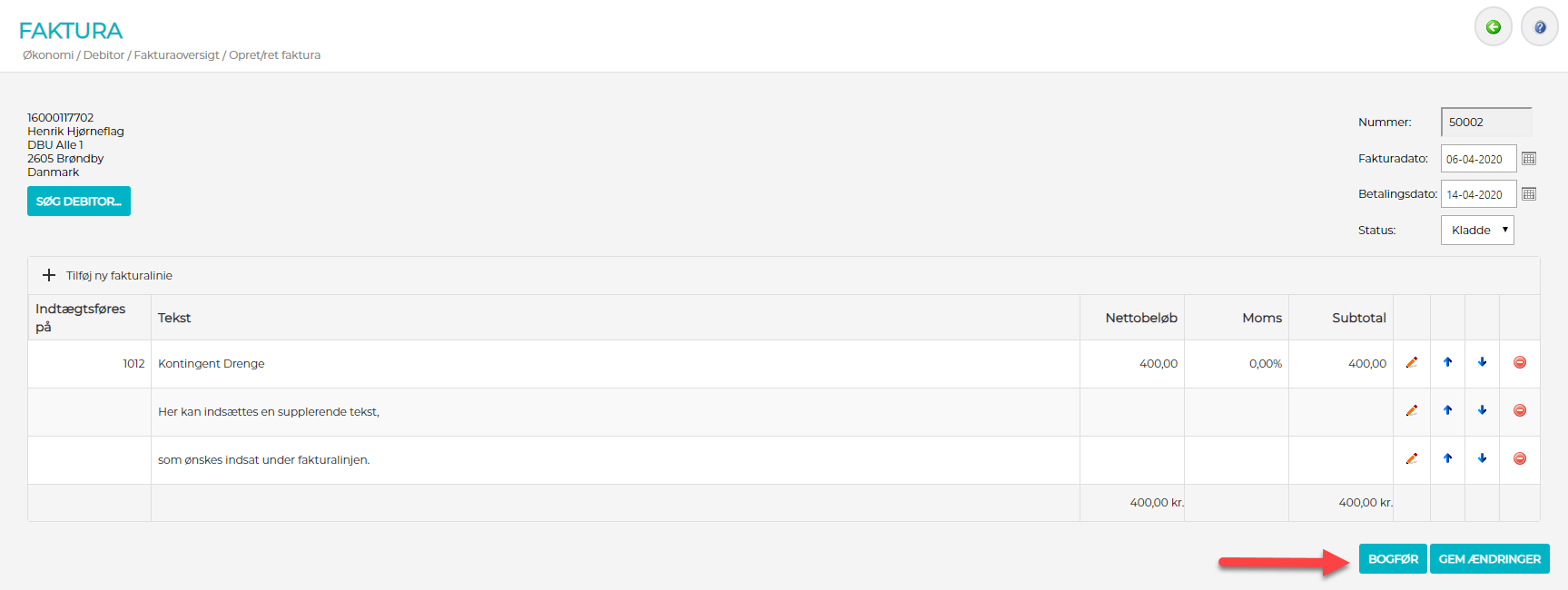
Task: Expand the Status dropdown showing Kladde
Action: [x=1477, y=231]
